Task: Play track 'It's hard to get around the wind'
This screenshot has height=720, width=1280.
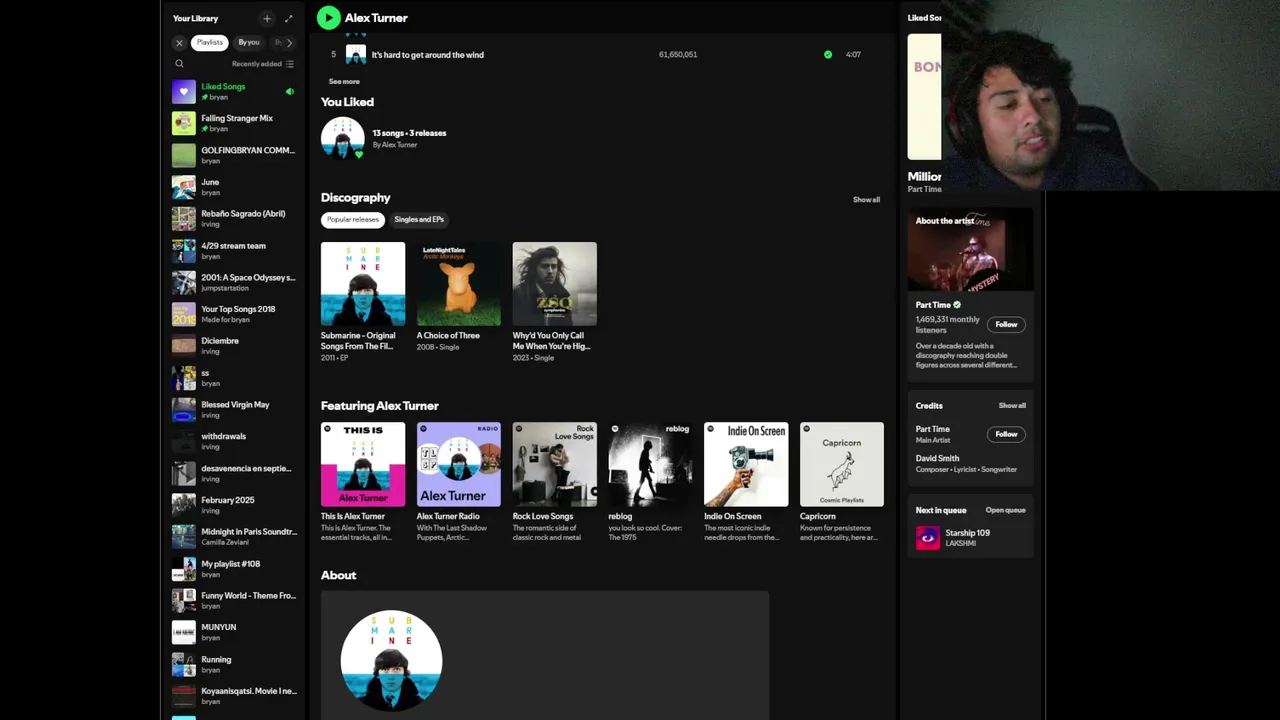Action: click(x=427, y=55)
